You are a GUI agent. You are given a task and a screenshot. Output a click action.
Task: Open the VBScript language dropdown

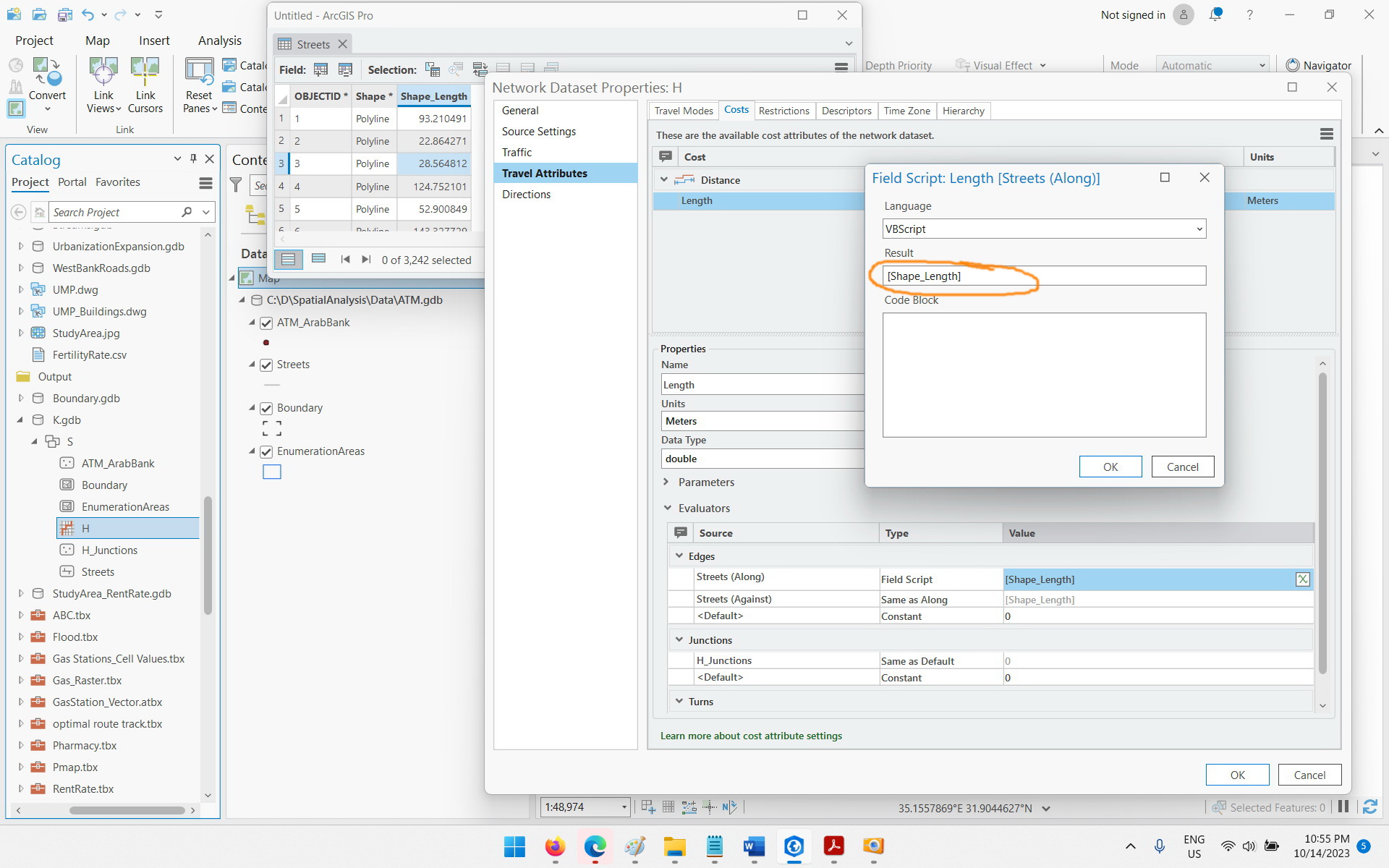pyautogui.click(x=1044, y=229)
